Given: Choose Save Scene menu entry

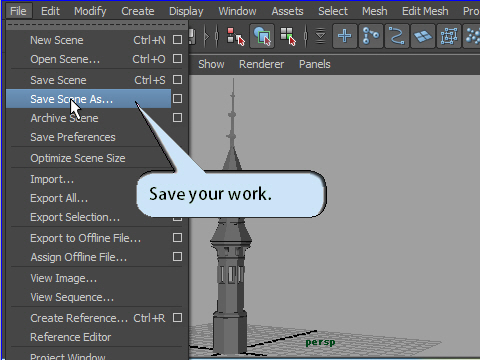Looking at the screenshot, I should 89,80.
